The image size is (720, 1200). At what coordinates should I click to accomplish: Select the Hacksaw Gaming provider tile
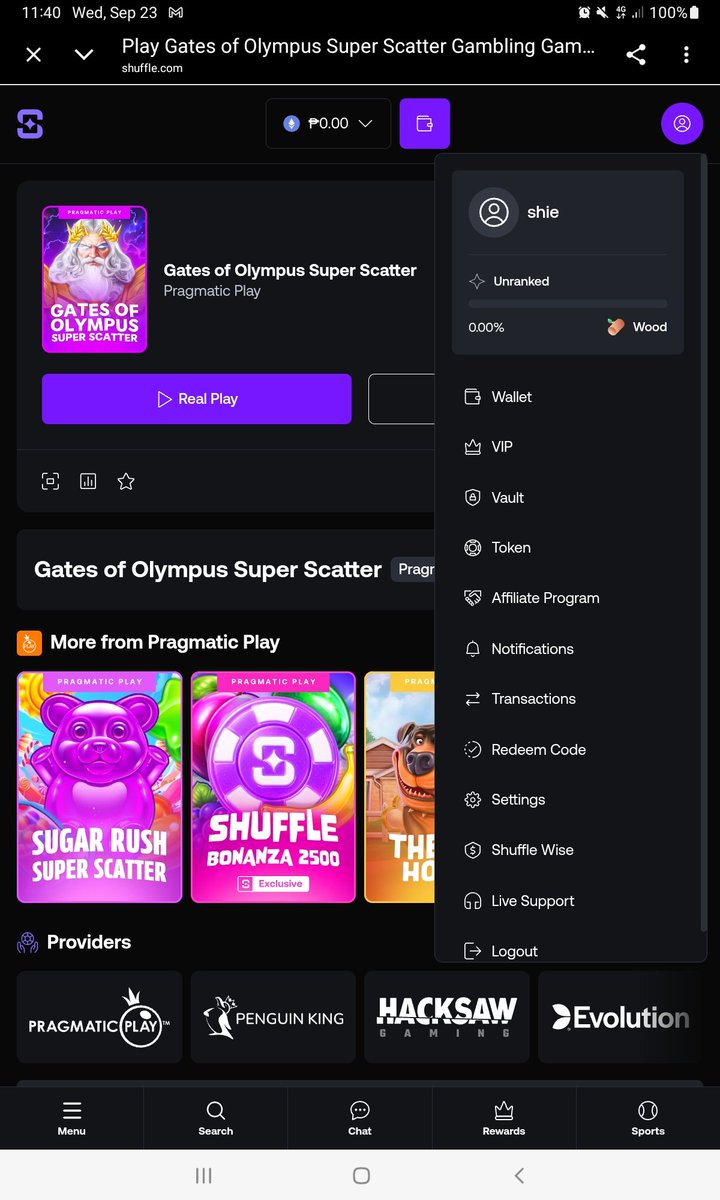pos(447,1017)
